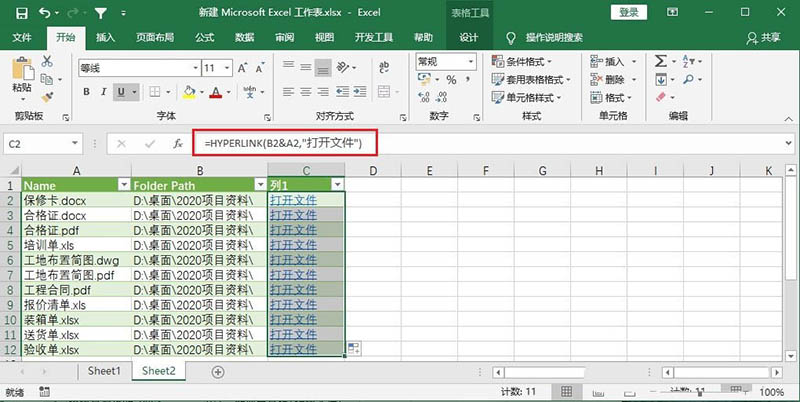Screen dimensions: 800x402
Task: Click the Cut scissors icon
Action: coord(48,63)
